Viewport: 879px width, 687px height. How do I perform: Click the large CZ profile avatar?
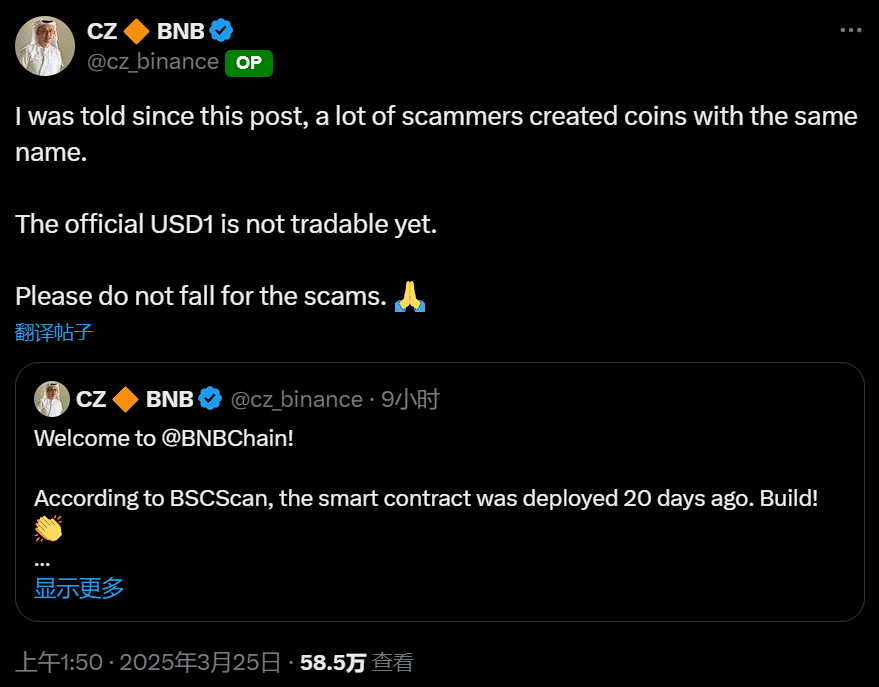click(44, 46)
